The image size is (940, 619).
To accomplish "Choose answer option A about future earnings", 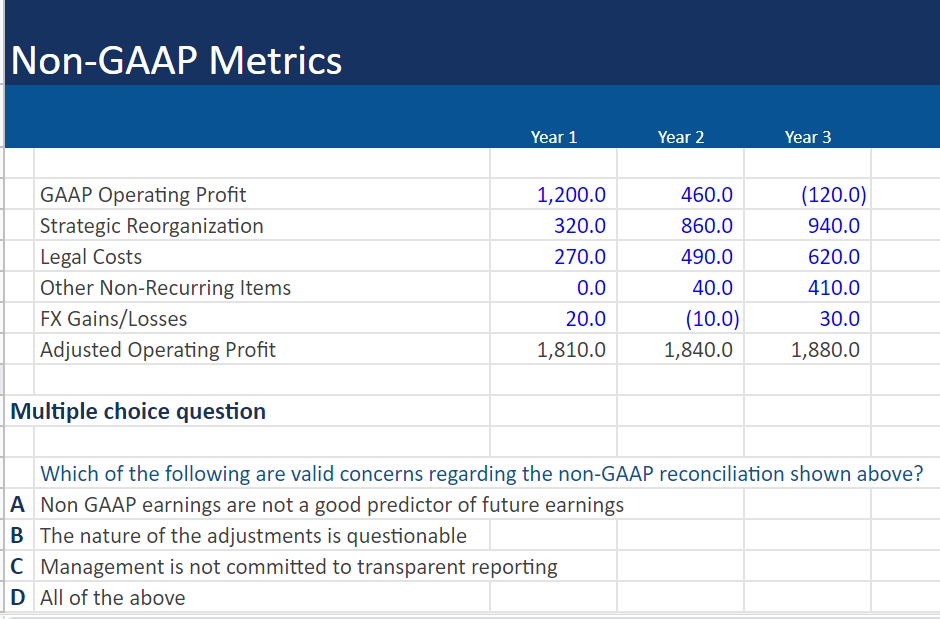I will (x=332, y=505).
